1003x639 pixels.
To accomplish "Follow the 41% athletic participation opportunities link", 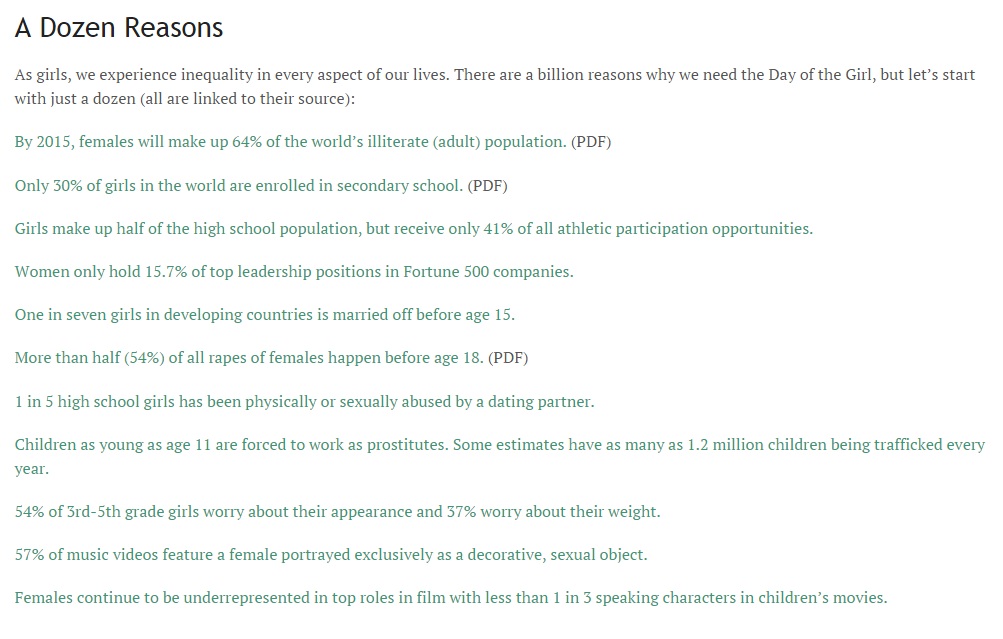I will click(413, 229).
